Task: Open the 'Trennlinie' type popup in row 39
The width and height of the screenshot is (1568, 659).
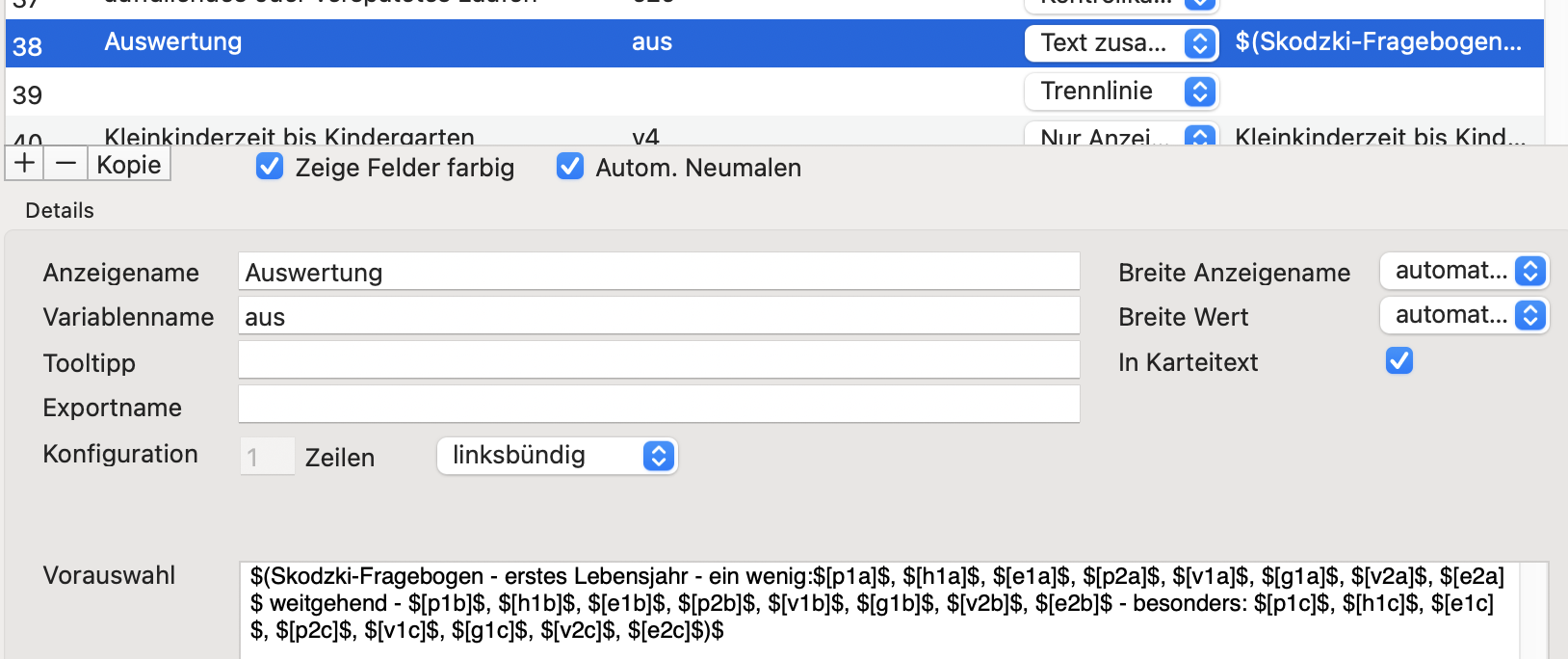Action: pyautogui.click(x=1122, y=92)
